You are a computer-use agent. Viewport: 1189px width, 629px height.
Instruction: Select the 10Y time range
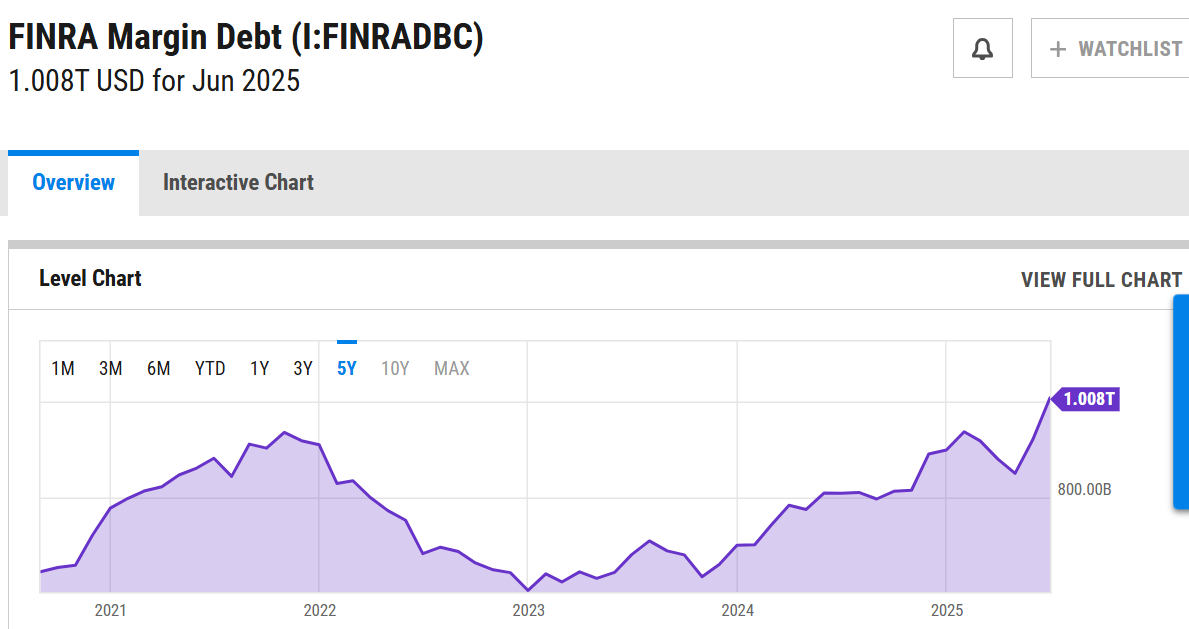coord(395,369)
